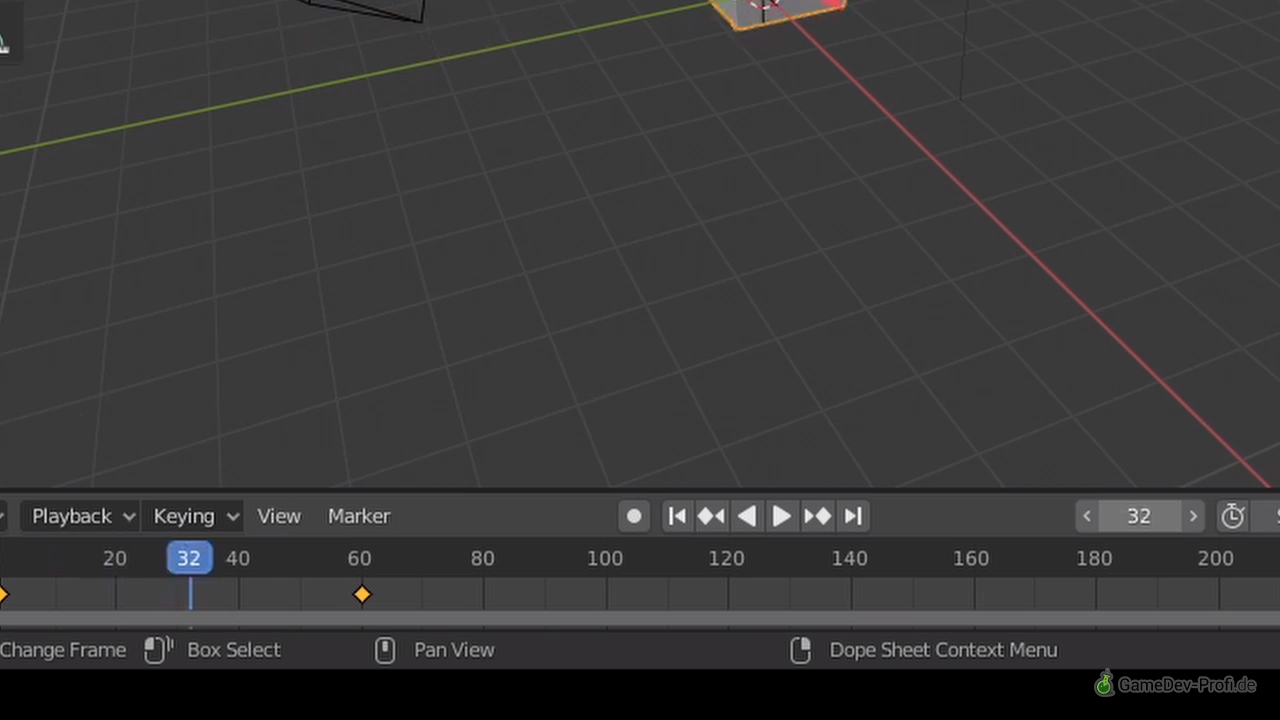Jump to the previous keyframe
Viewport: 1280px width, 720px height.
pos(712,516)
